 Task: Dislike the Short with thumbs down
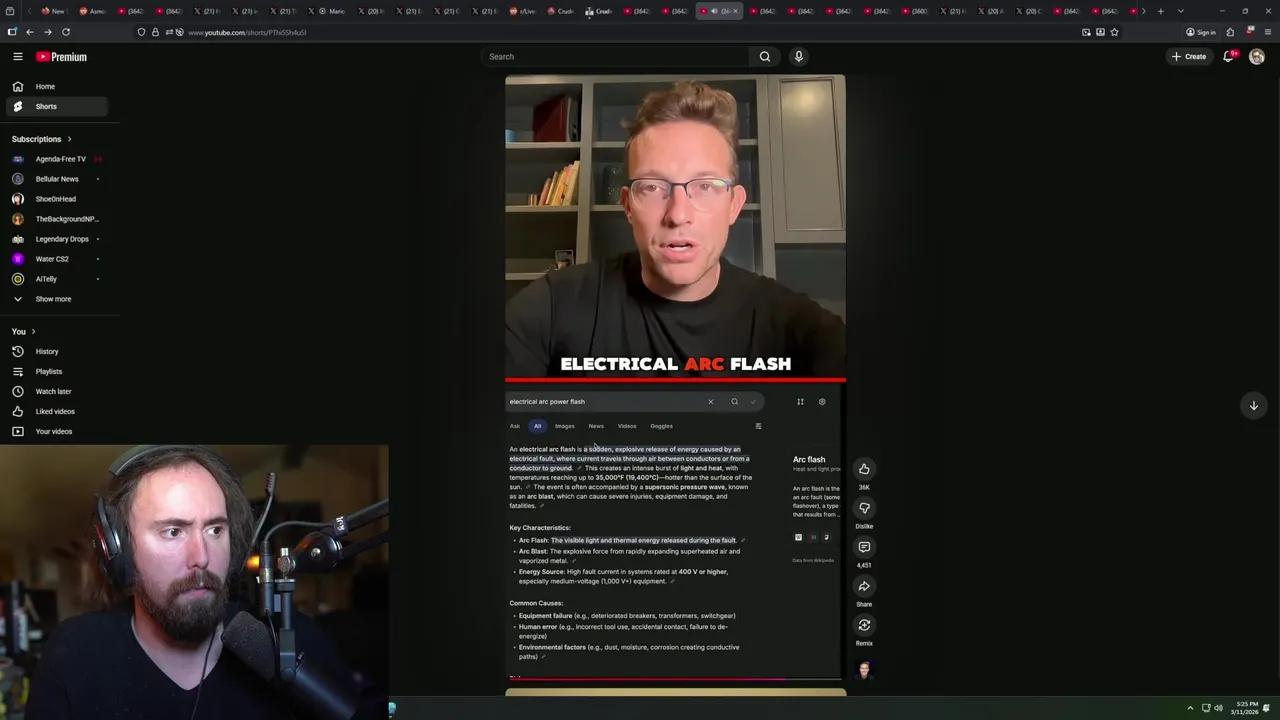tap(864, 508)
